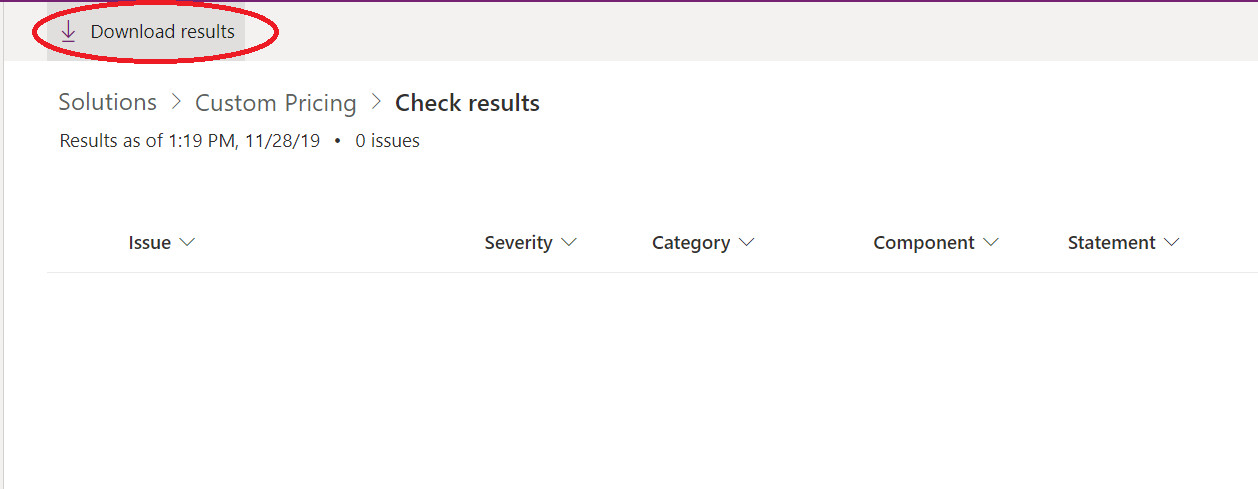The height and width of the screenshot is (489, 1258).
Task: Select the Issue column header text
Action: tap(150, 242)
